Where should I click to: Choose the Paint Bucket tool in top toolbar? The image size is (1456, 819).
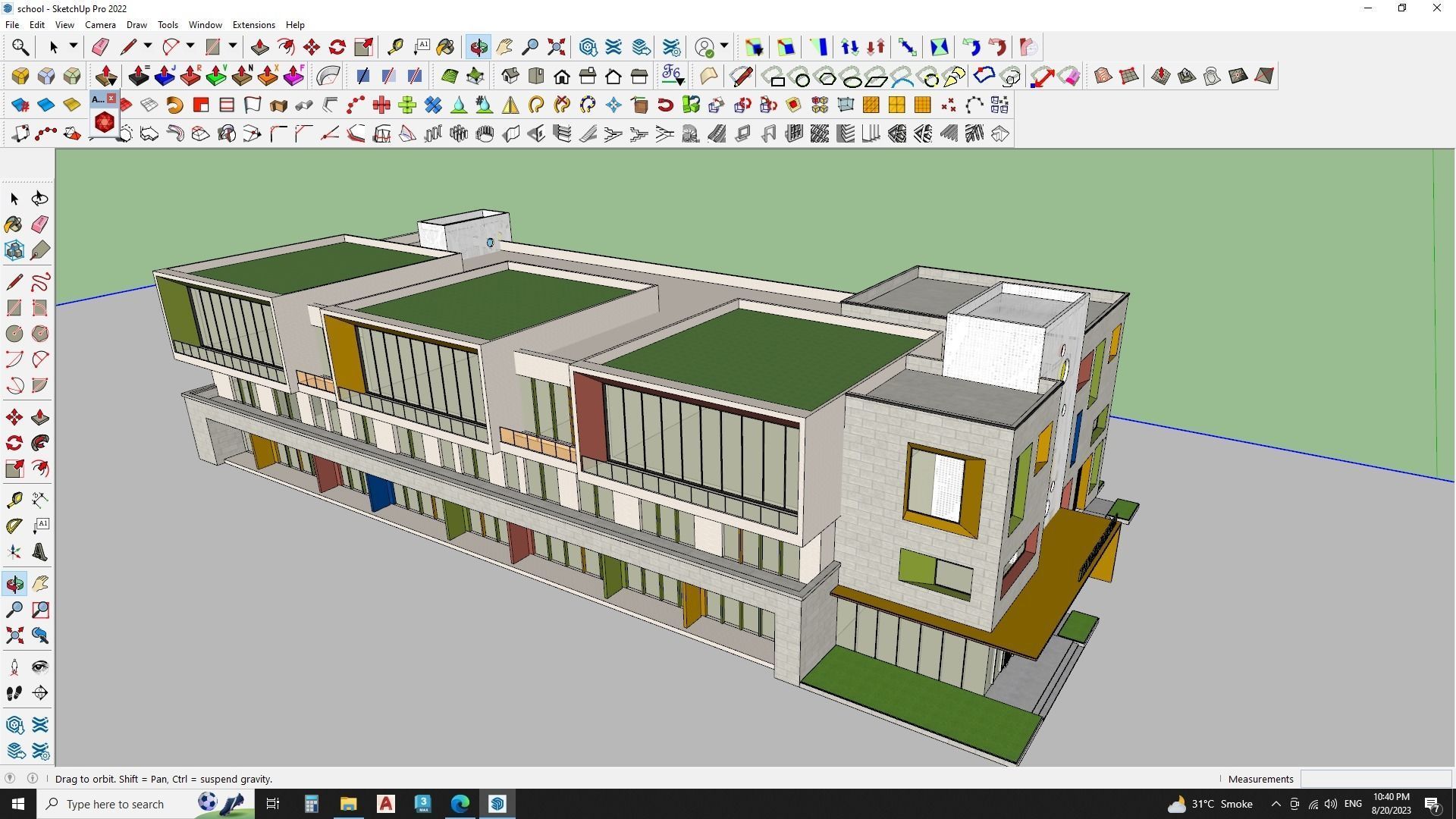click(445, 47)
